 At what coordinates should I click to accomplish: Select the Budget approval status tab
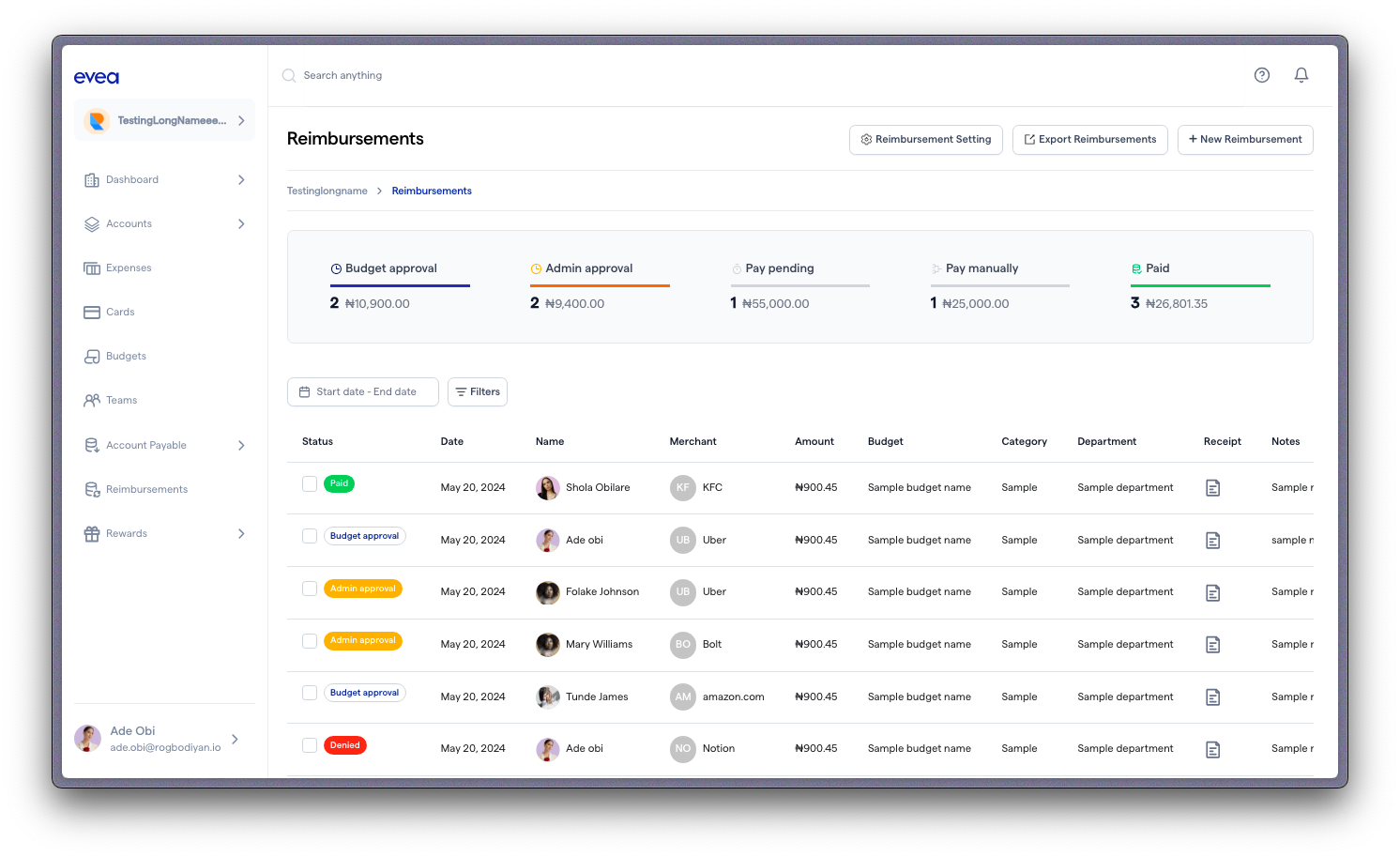click(x=391, y=268)
